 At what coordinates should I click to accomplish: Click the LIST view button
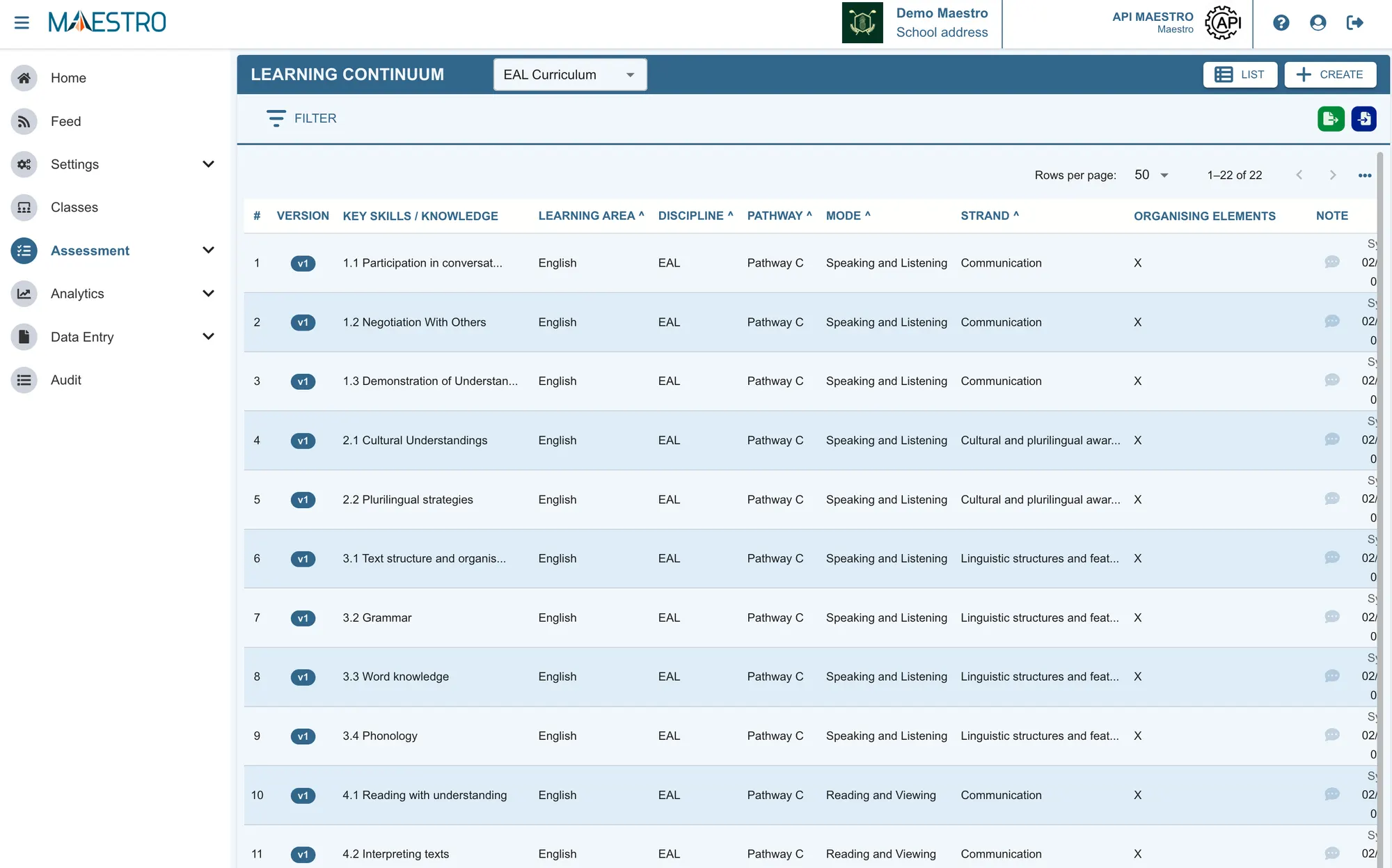(x=1240, y=74)
